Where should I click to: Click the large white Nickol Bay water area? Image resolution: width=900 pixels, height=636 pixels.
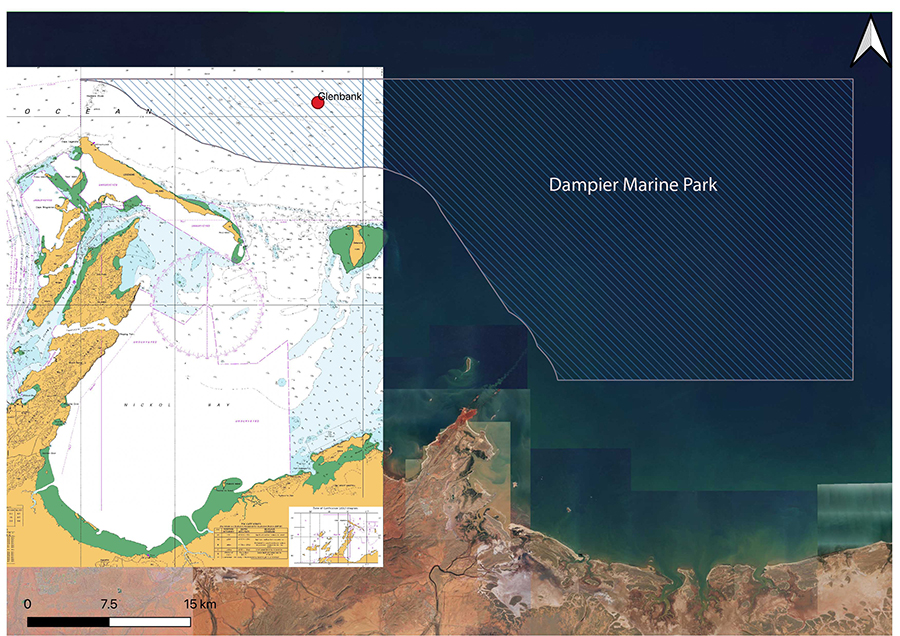click(150, 450)
